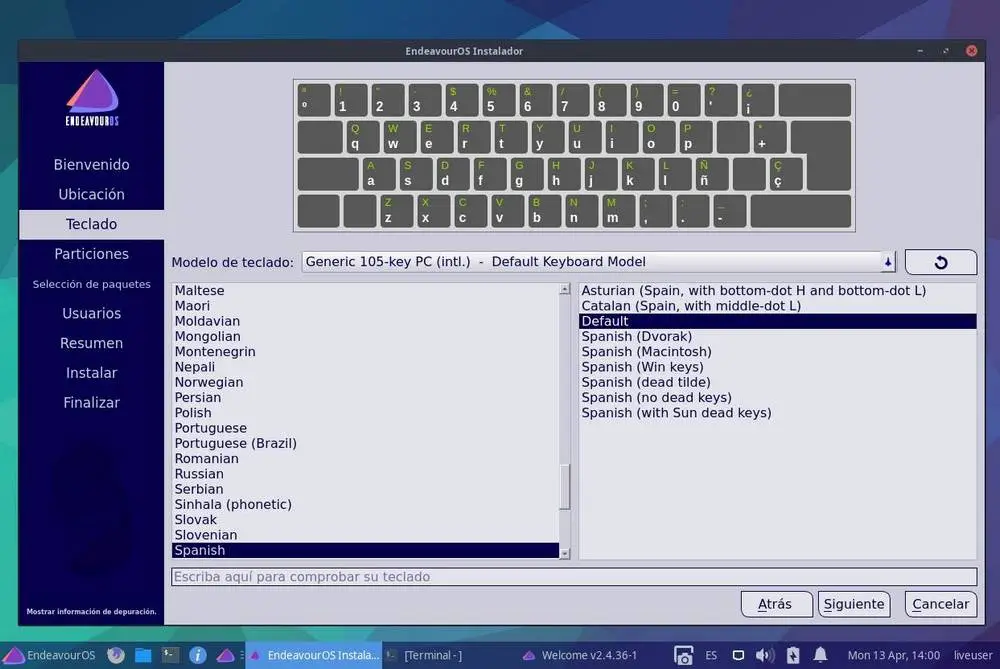Go to the Usuarios step

91,314
